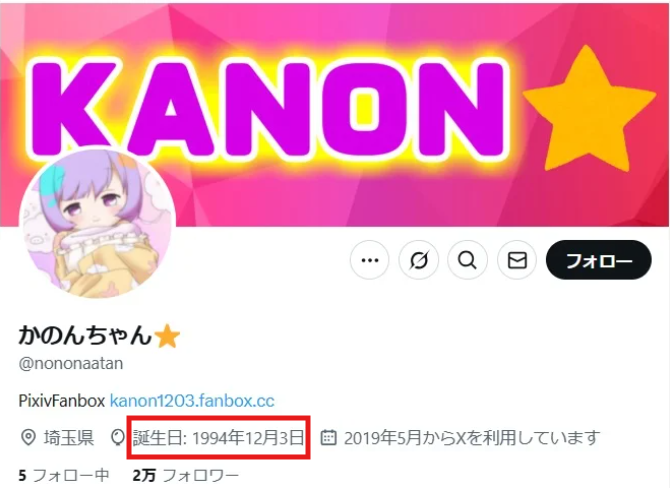
Task: Click the KANON banner header image
Action: (335, 113)
